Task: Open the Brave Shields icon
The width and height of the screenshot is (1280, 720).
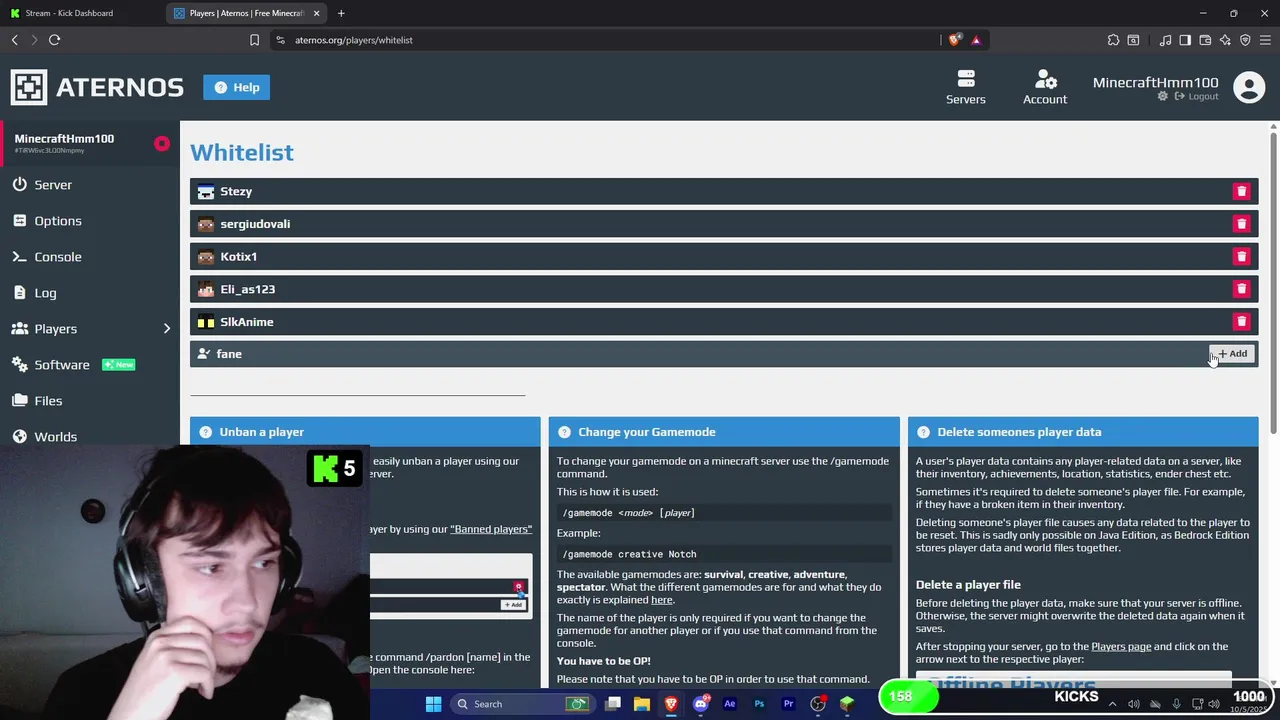Action: pos(955,40)
